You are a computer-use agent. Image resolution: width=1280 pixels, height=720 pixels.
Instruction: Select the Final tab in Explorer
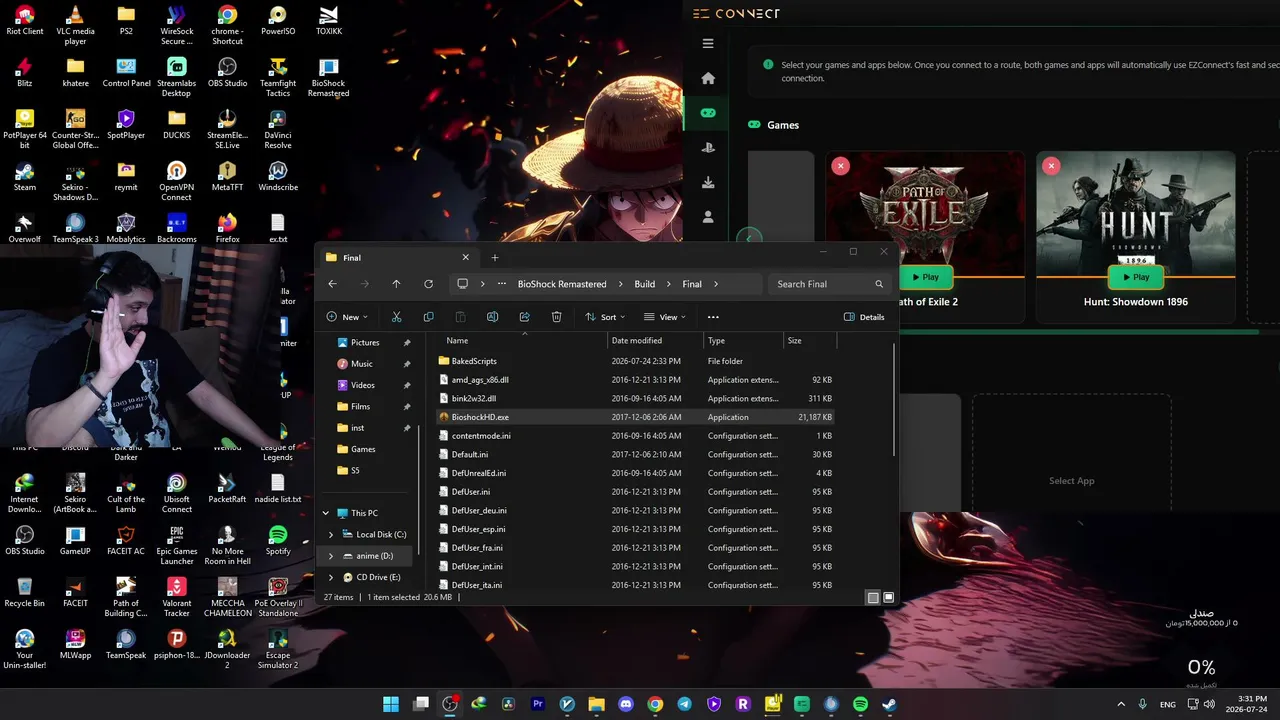pyautogui.click(x=397, y=258)
